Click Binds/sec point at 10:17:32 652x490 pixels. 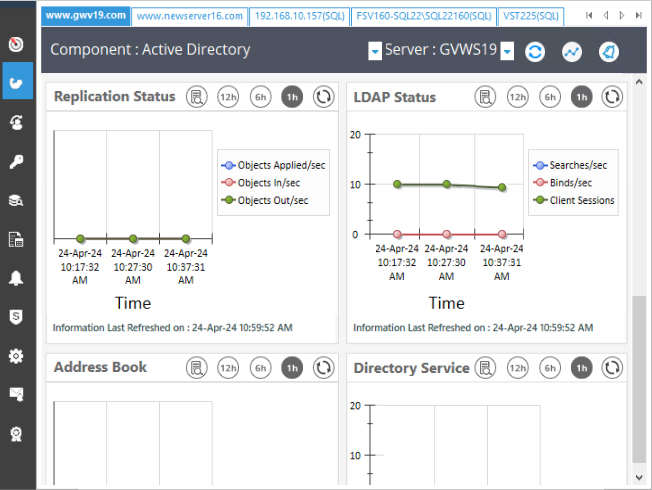(x=397, y=234)
